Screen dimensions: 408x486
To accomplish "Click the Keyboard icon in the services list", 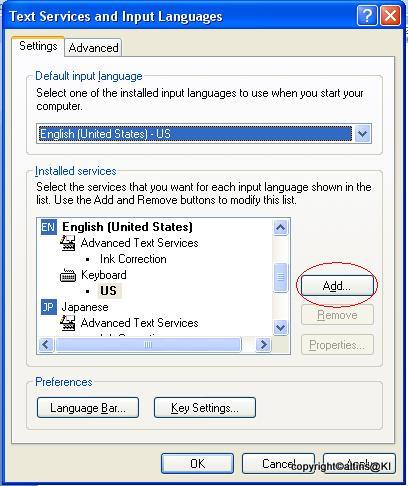I will click(68, 275).
